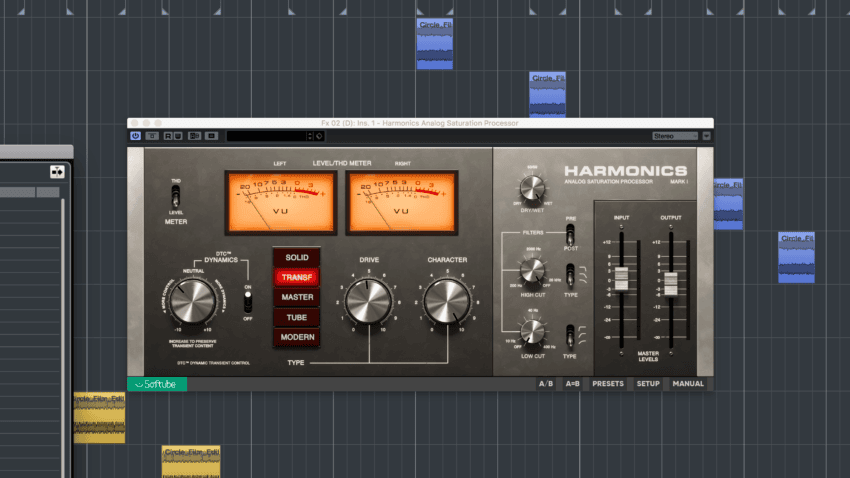Select the rightmost blue Circle_Fil clip
The height and width of the screenshot is (478, 850).
[796, 257]
